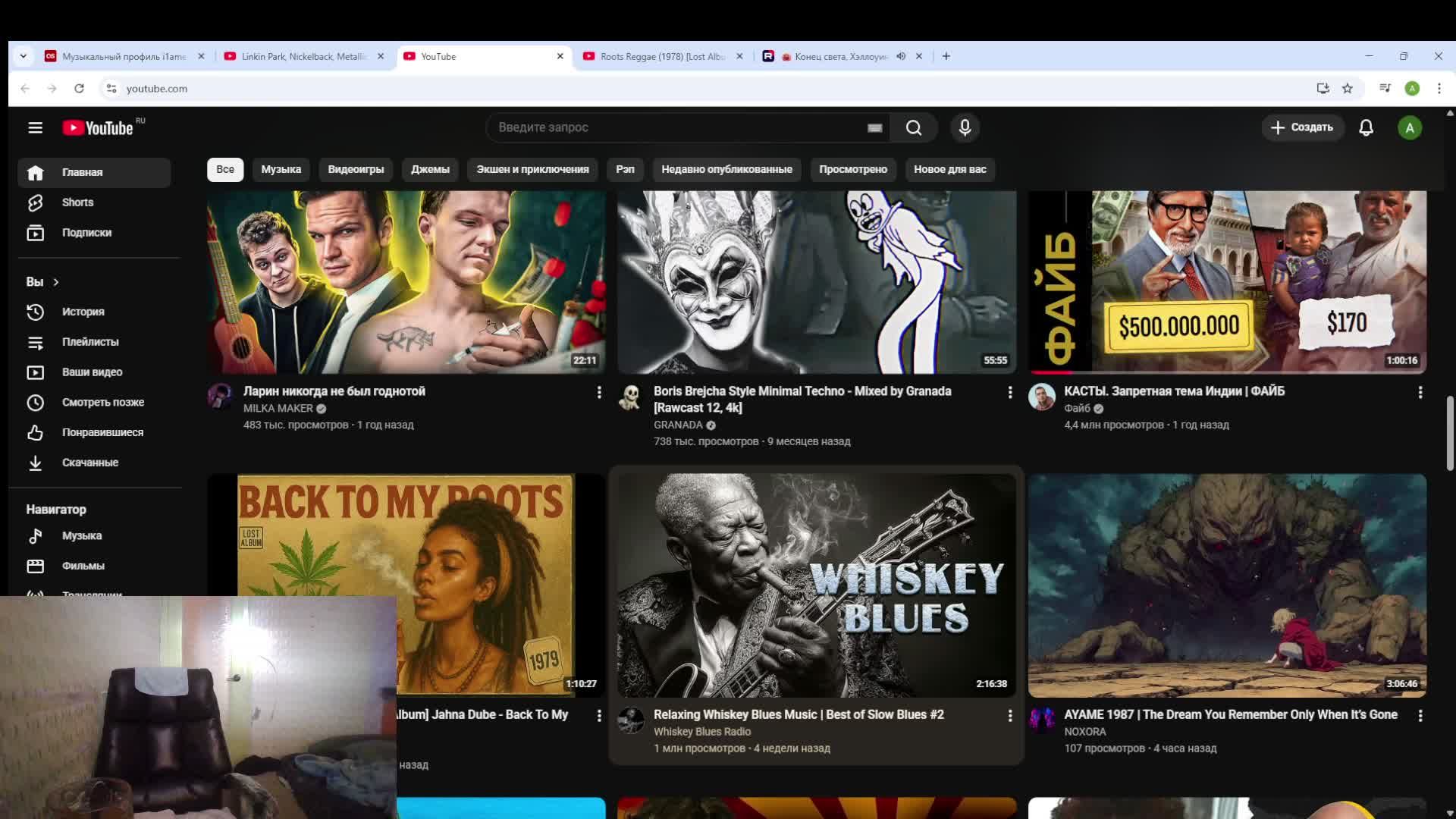
Task: Click the voice search microphone icon
Action: [x=965, y=127]
